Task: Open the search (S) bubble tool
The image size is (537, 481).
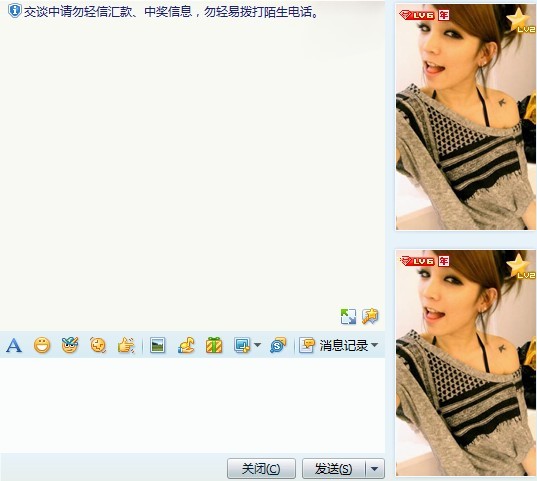Action: coord(278,345)
